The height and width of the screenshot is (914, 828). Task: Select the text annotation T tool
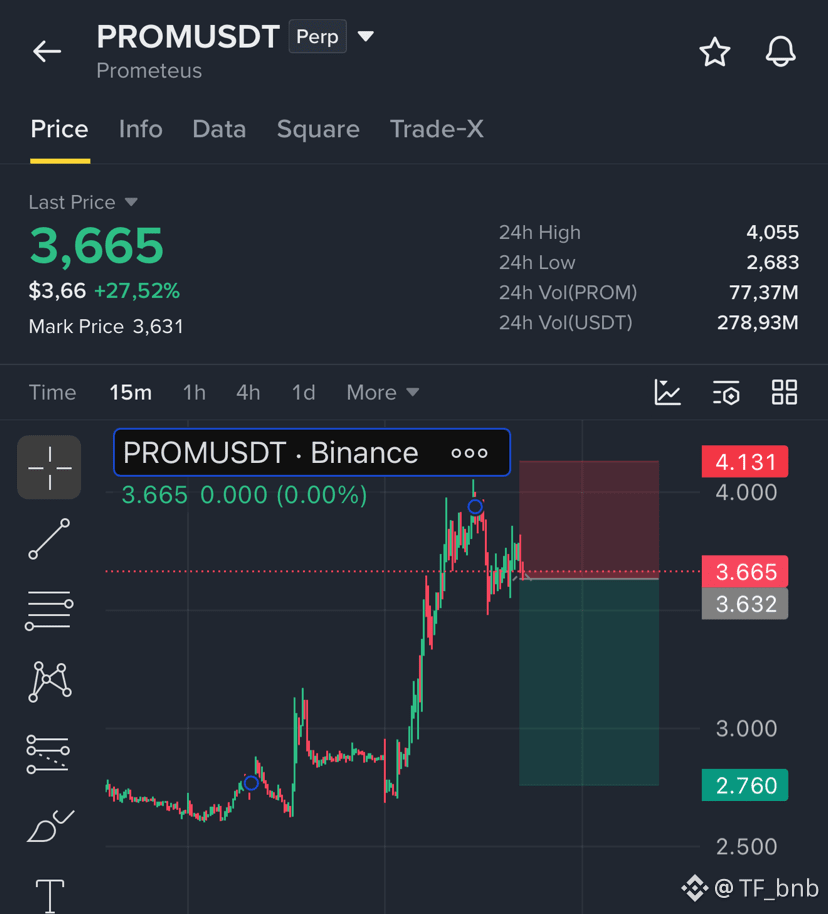click(x=50, y=895)
